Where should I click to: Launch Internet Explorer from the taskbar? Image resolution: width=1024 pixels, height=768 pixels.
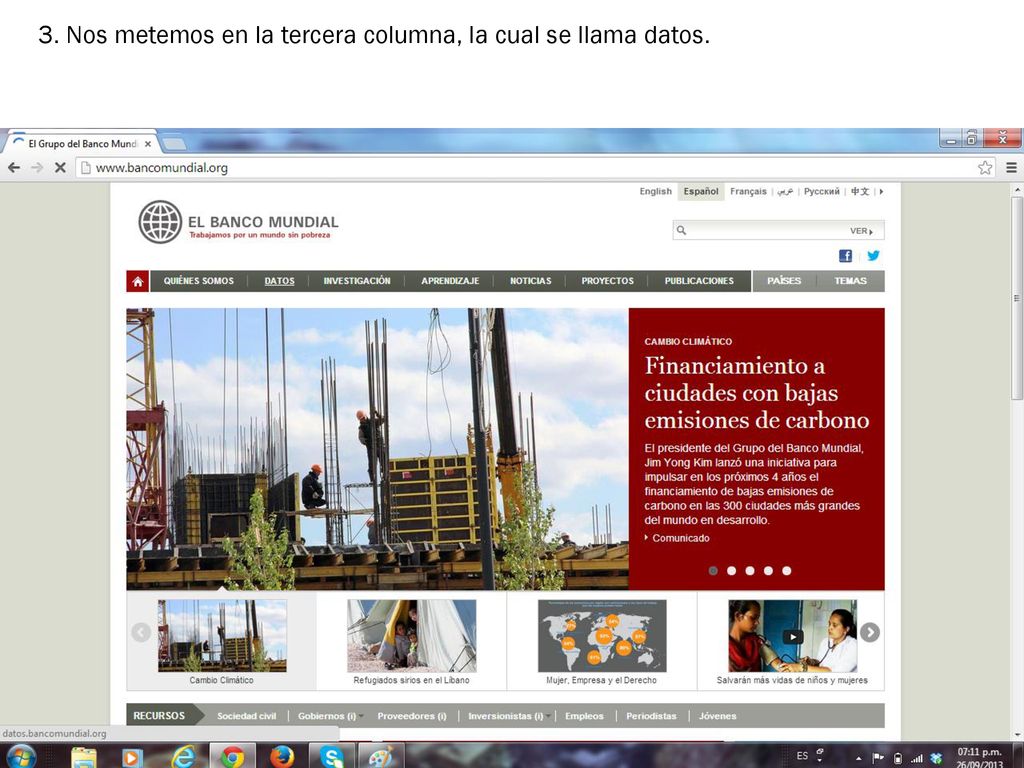184,758
